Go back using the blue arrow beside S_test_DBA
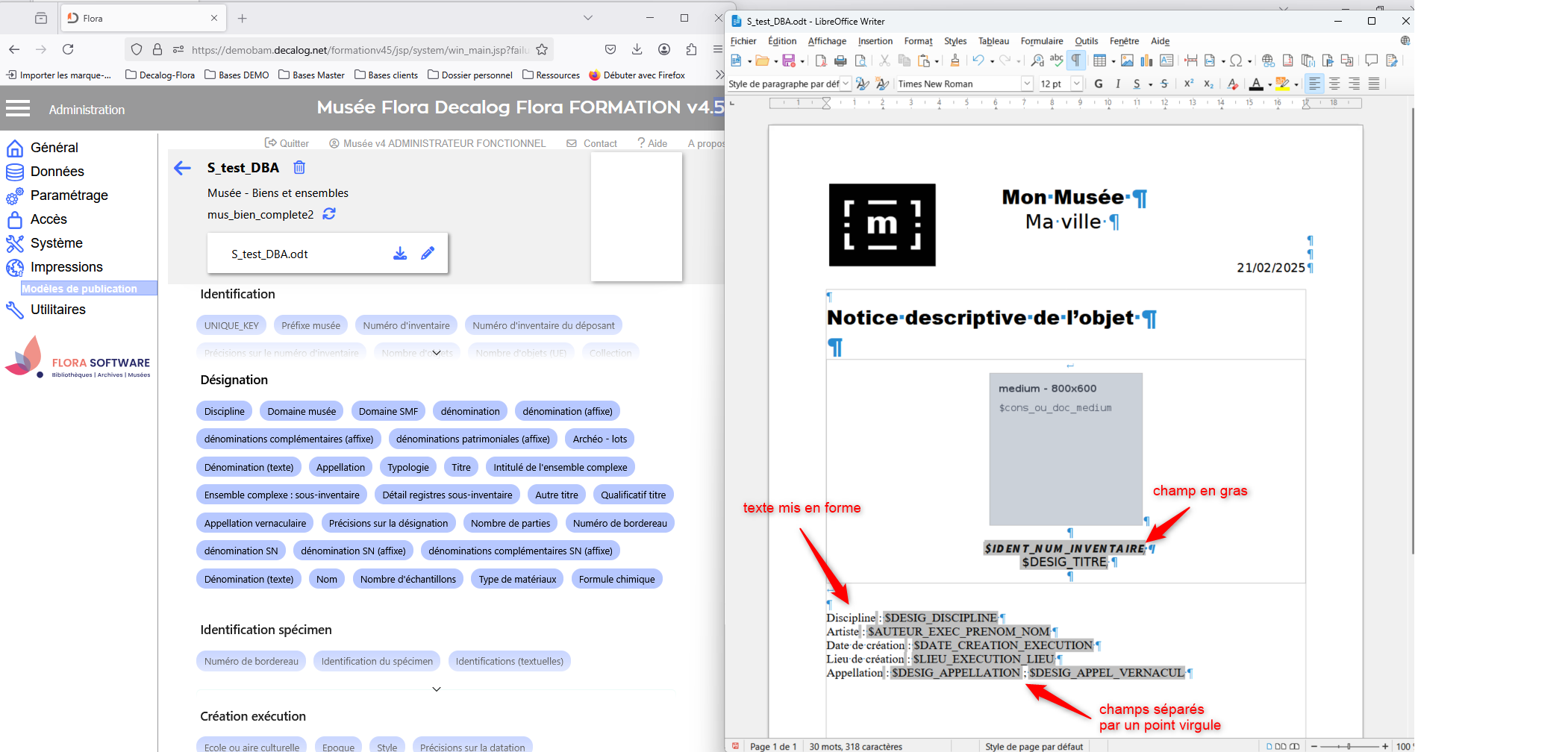Screen dimensions: 1568x752 183,169
